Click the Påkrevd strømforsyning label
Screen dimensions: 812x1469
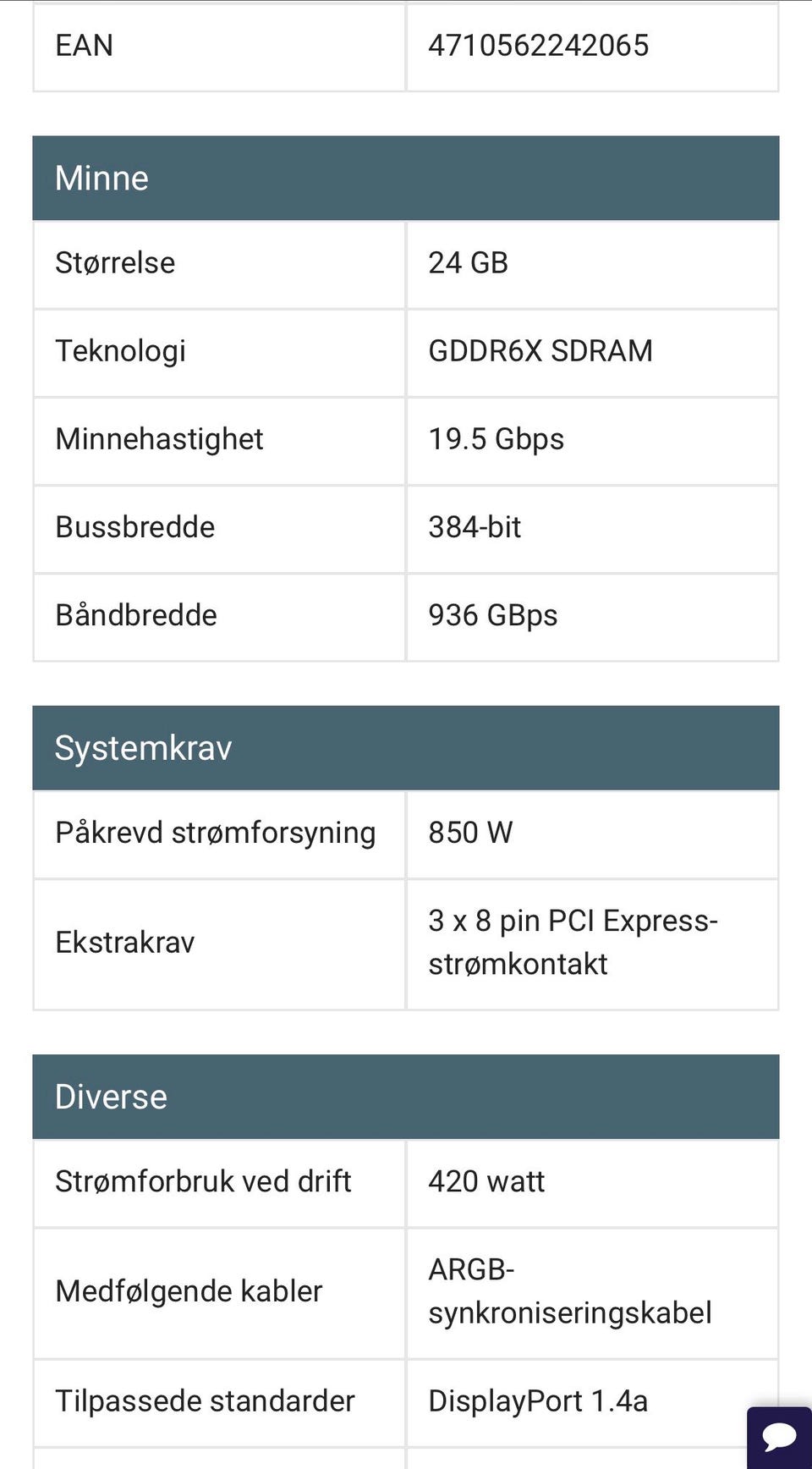click(216, 834)
